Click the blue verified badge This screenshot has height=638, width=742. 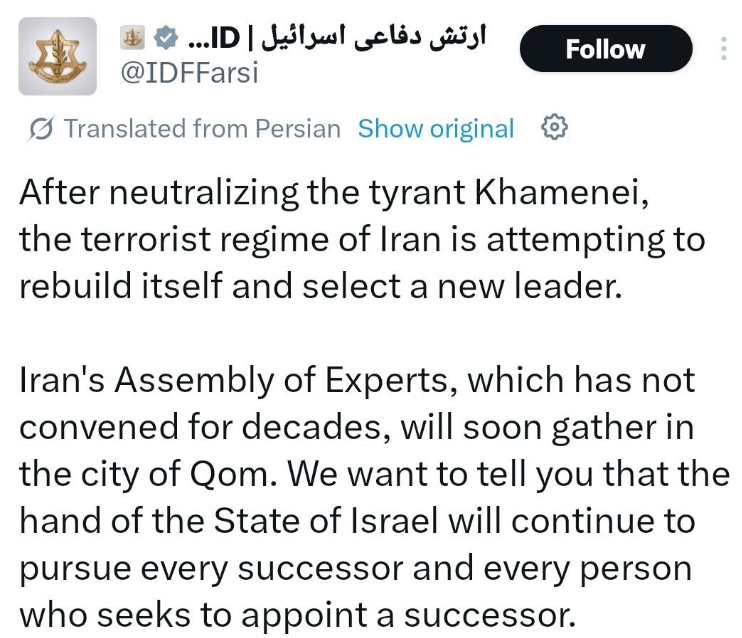pos(167,36)
